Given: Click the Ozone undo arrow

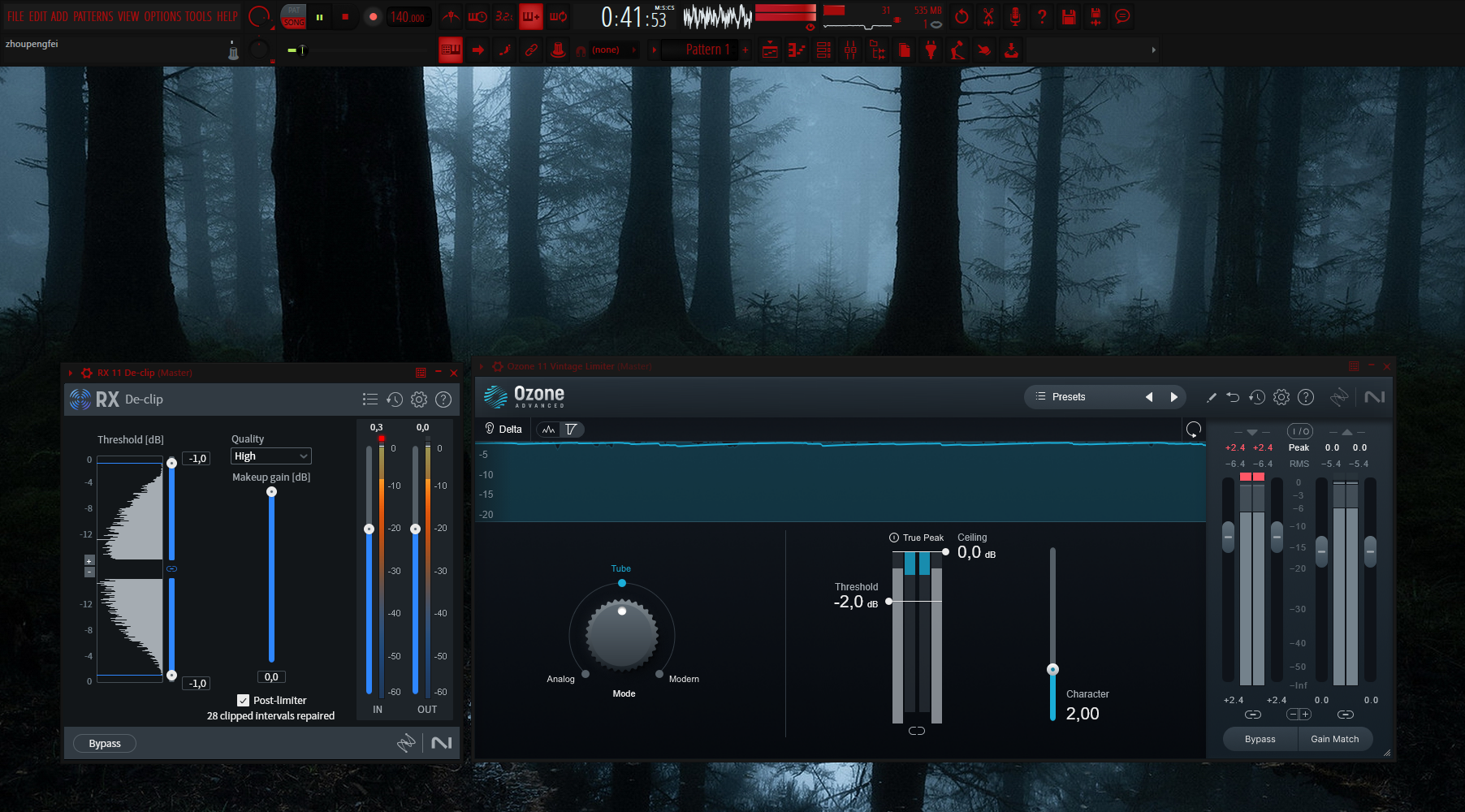Looking at the screenshot, I should (x=1233, y=397).
